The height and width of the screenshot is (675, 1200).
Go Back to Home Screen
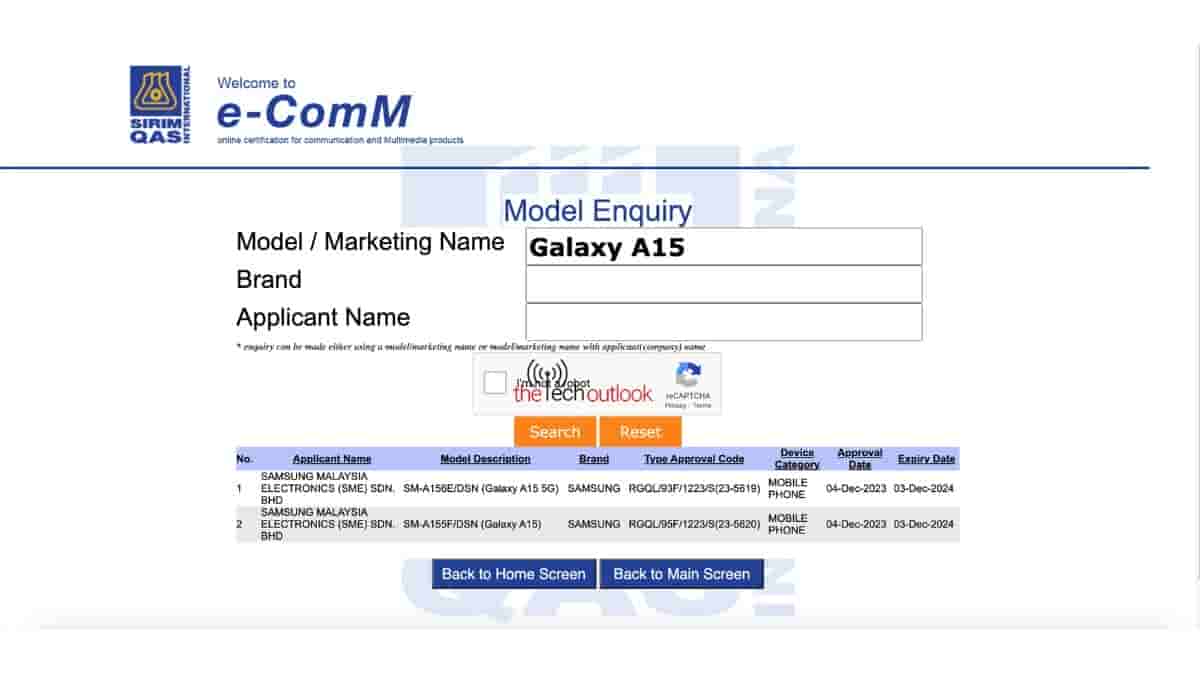514,574
